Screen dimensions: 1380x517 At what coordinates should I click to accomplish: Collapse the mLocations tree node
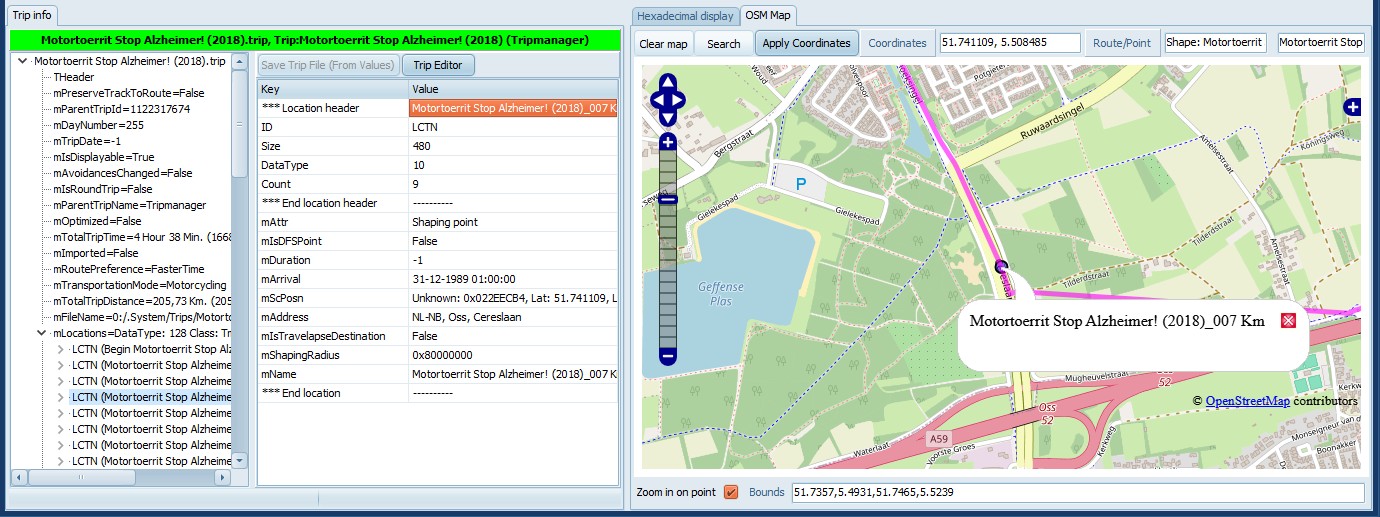click(41, 333)
